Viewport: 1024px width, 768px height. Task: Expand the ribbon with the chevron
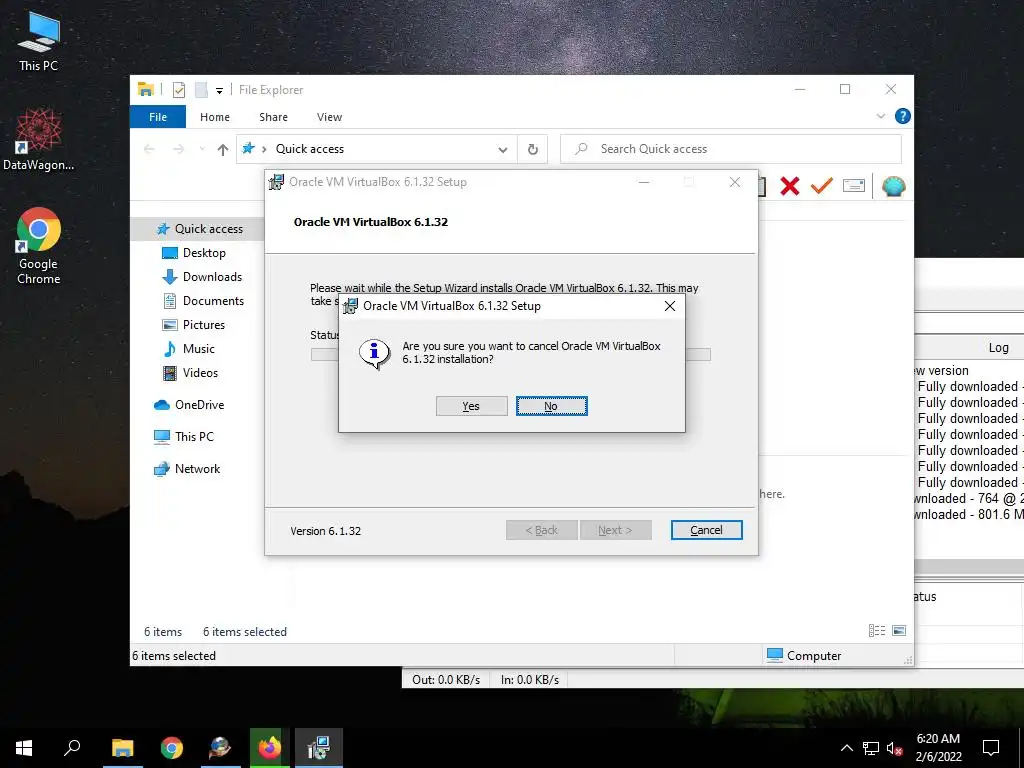(880, 116)
